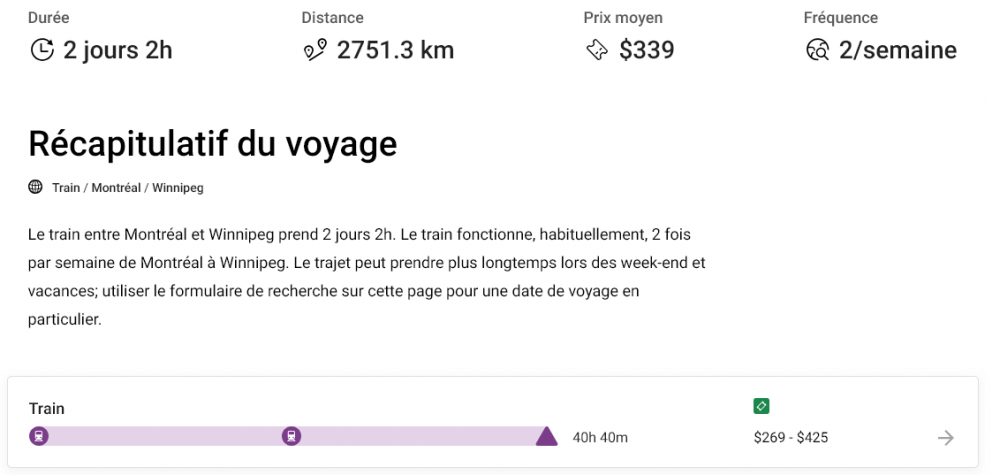
Task: Open the Winnipeg breadcrumb link
Action: (x=178, y=188)
